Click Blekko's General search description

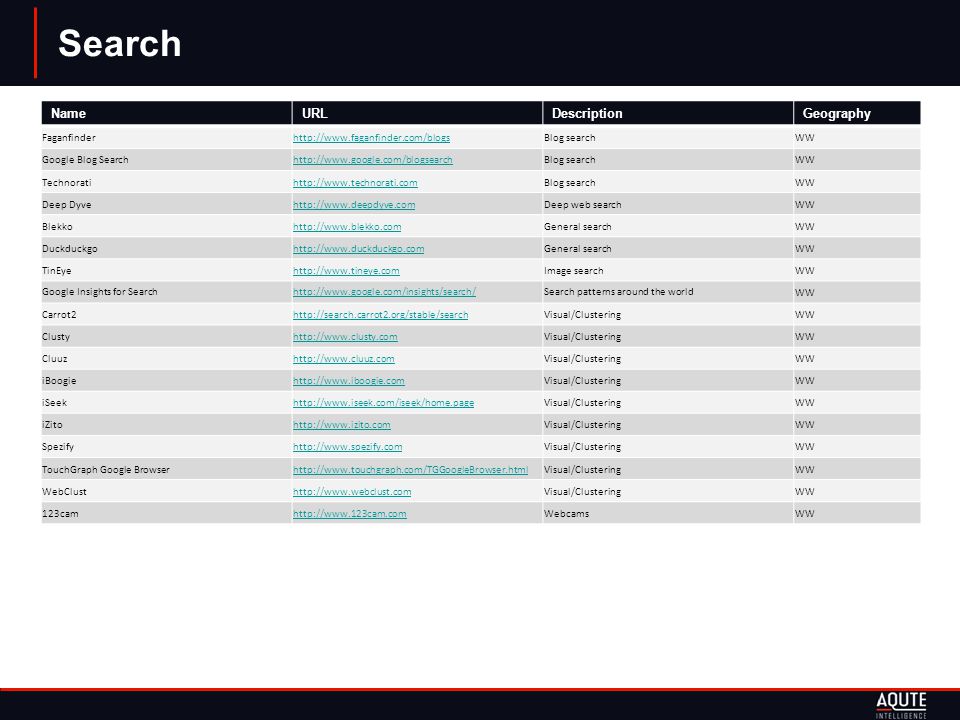coord(577,227)
